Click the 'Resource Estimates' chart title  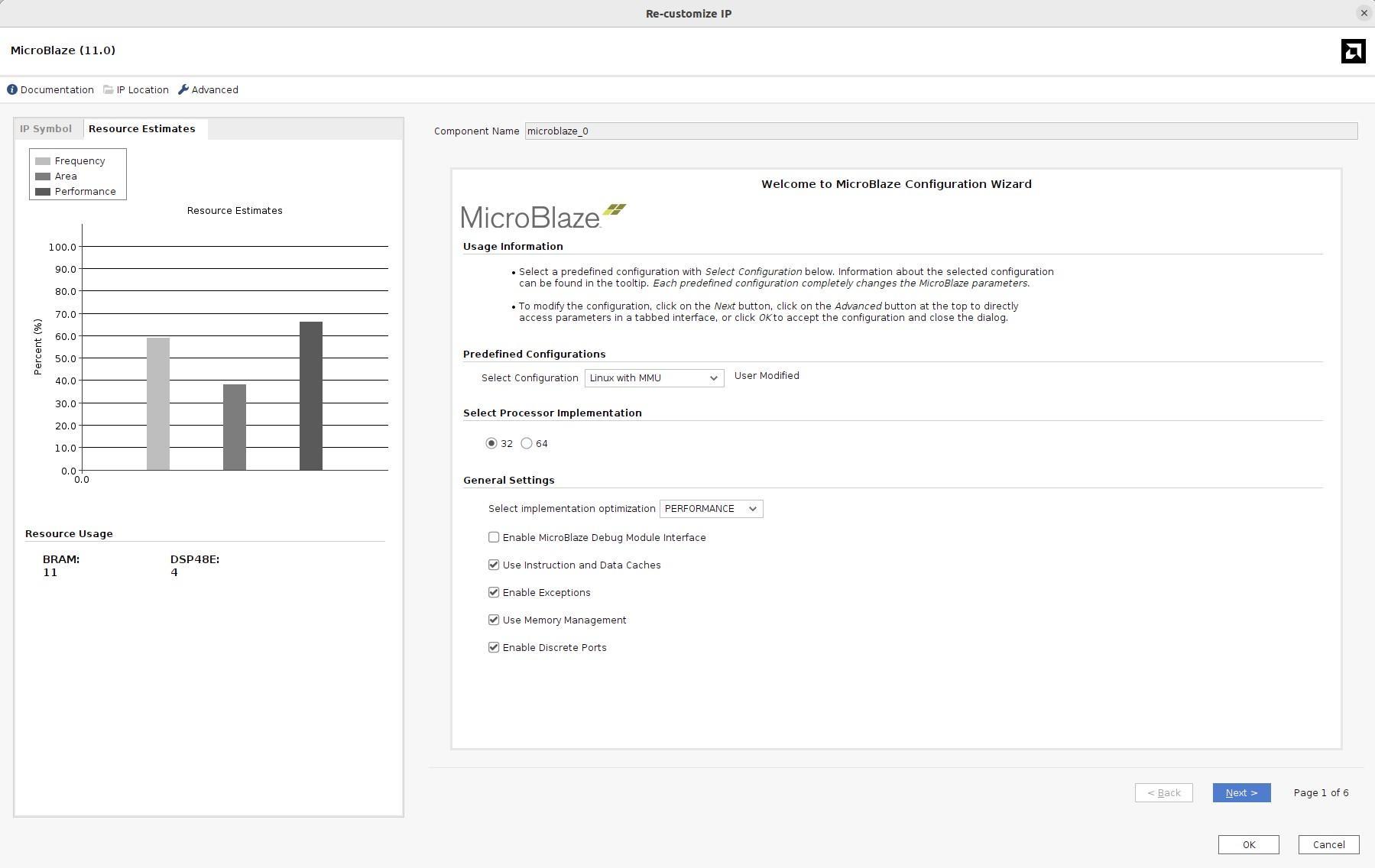(235, 211)
